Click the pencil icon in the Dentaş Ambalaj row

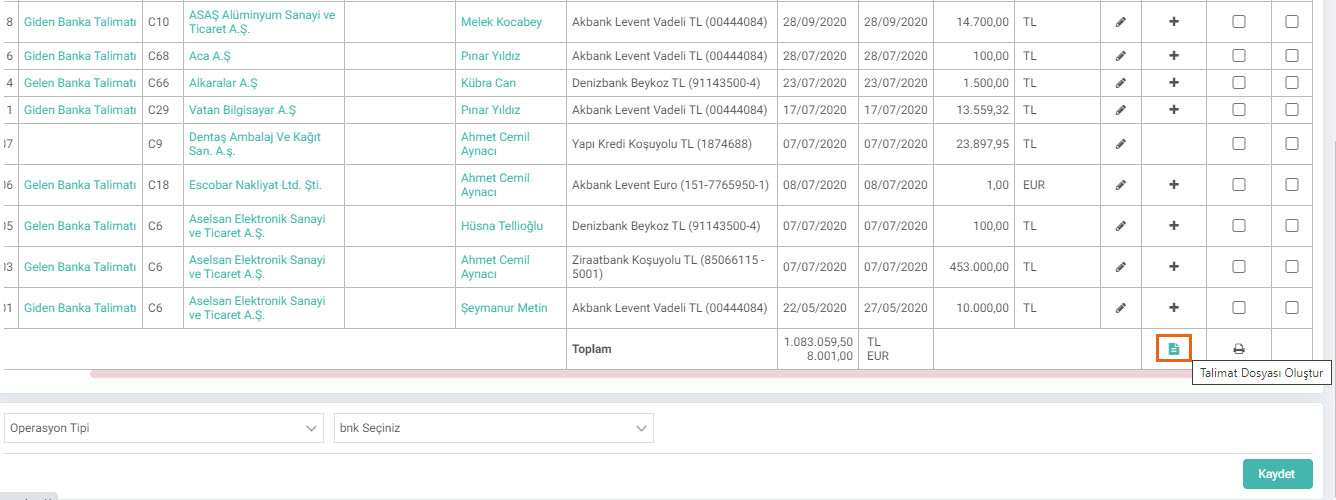click(x=1121, y=144)
